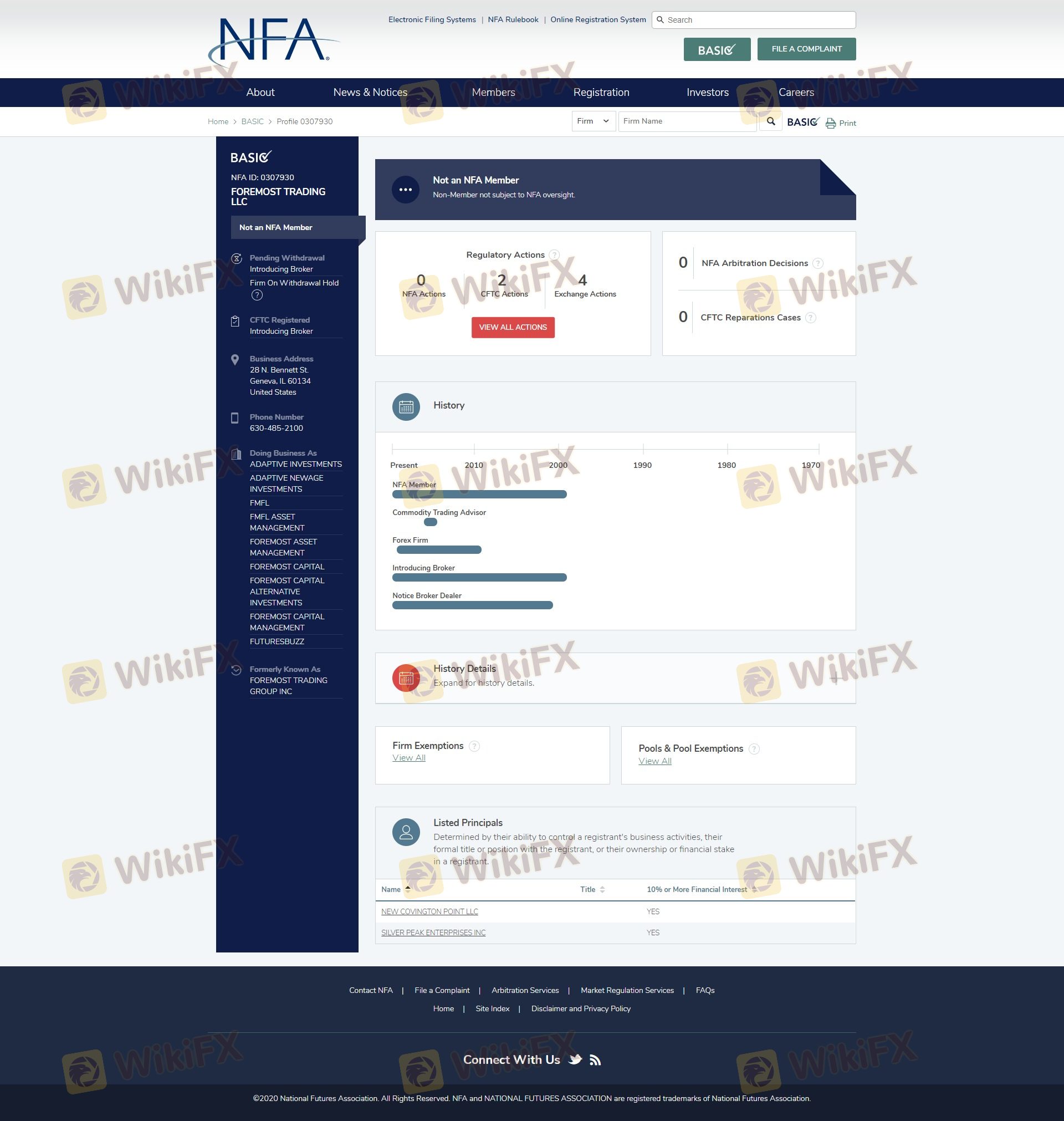Click the magnifier search icon beside Firm Name

(770, 121)
